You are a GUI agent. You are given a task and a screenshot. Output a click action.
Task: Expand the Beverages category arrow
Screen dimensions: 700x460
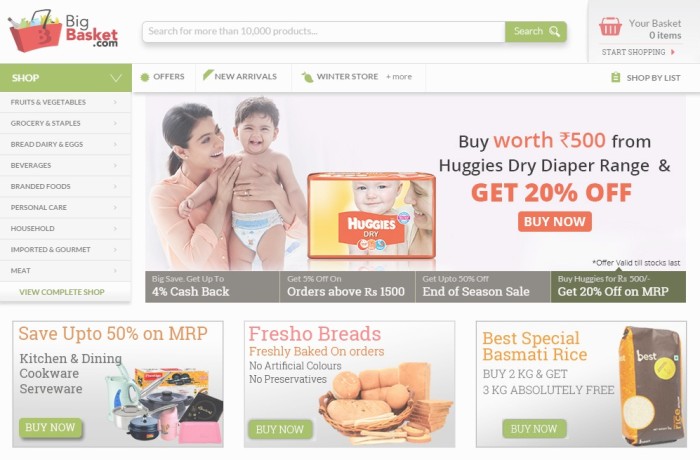(115, 165)
